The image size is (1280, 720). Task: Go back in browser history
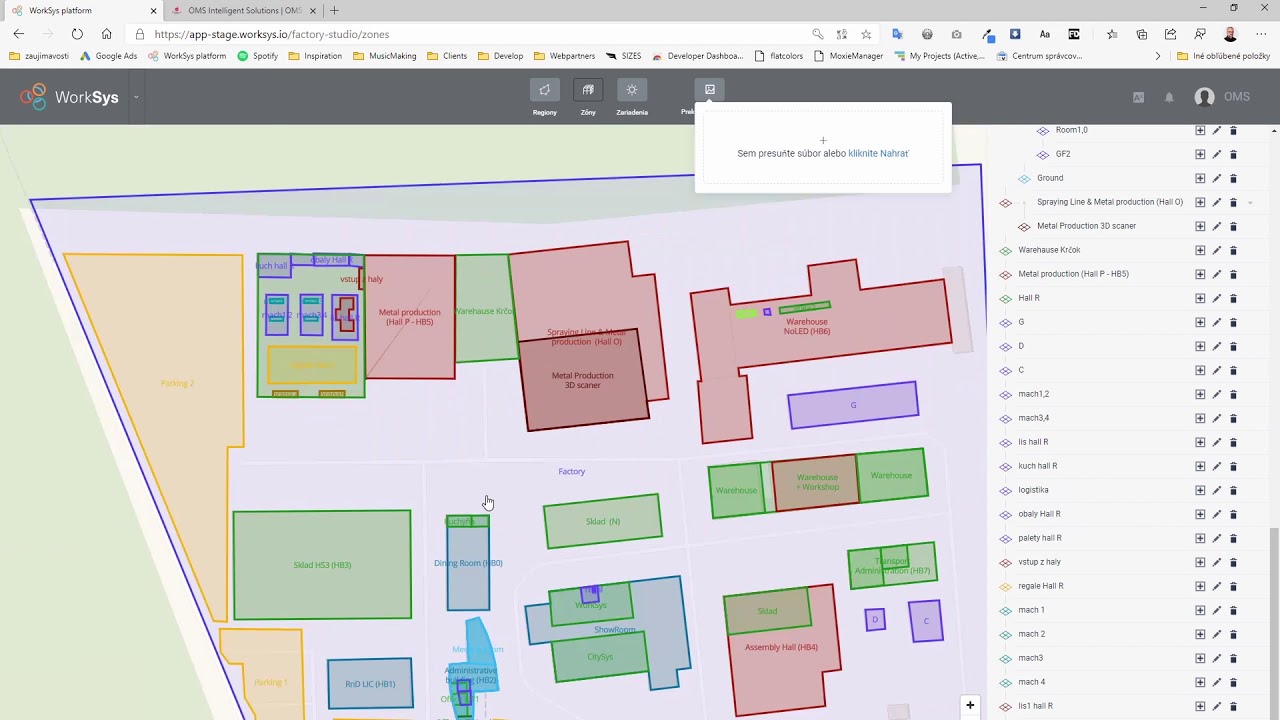click(18, 34)
